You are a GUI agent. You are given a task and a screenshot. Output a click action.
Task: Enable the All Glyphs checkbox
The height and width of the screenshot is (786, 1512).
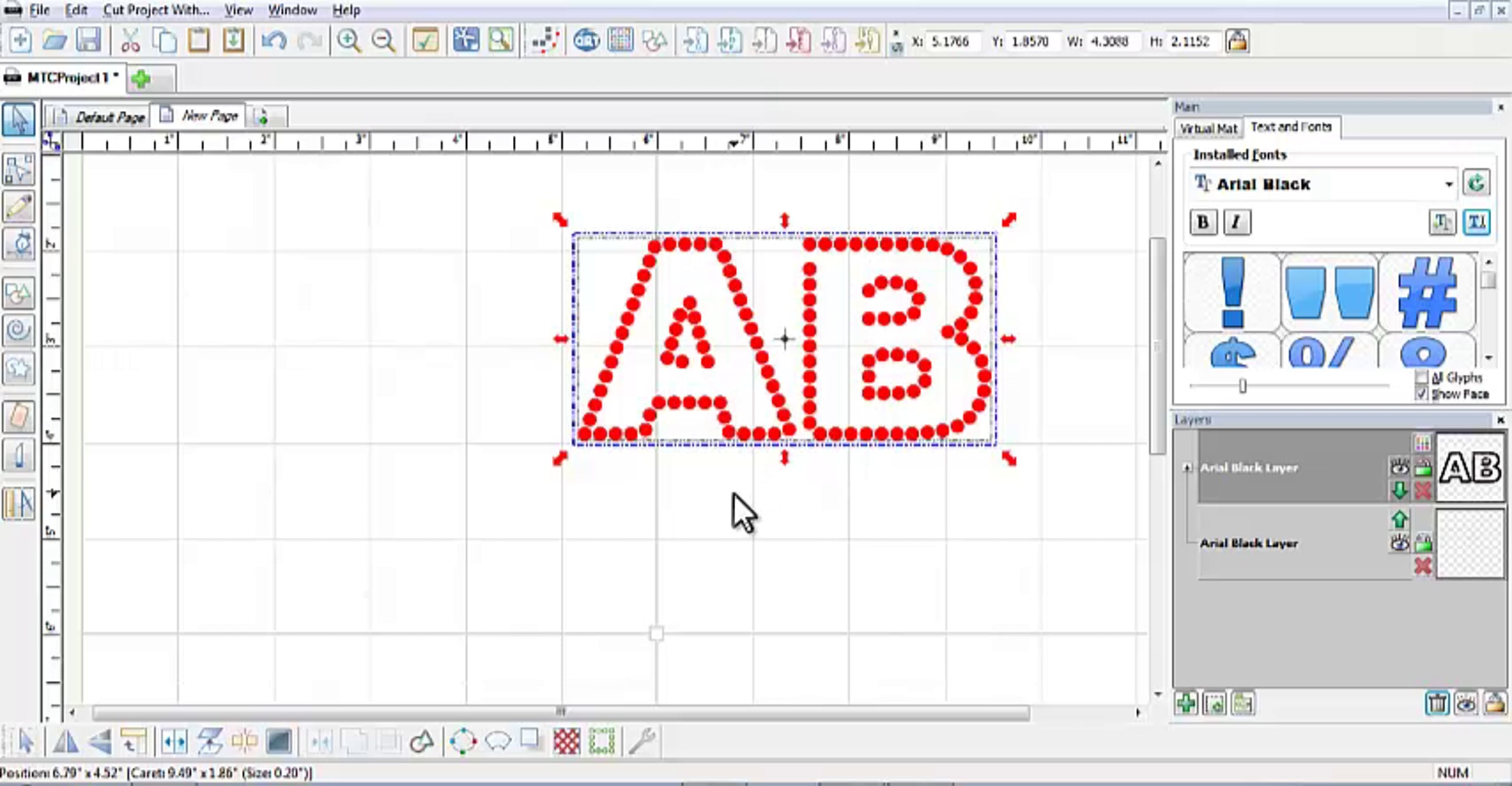[1421, 377]
